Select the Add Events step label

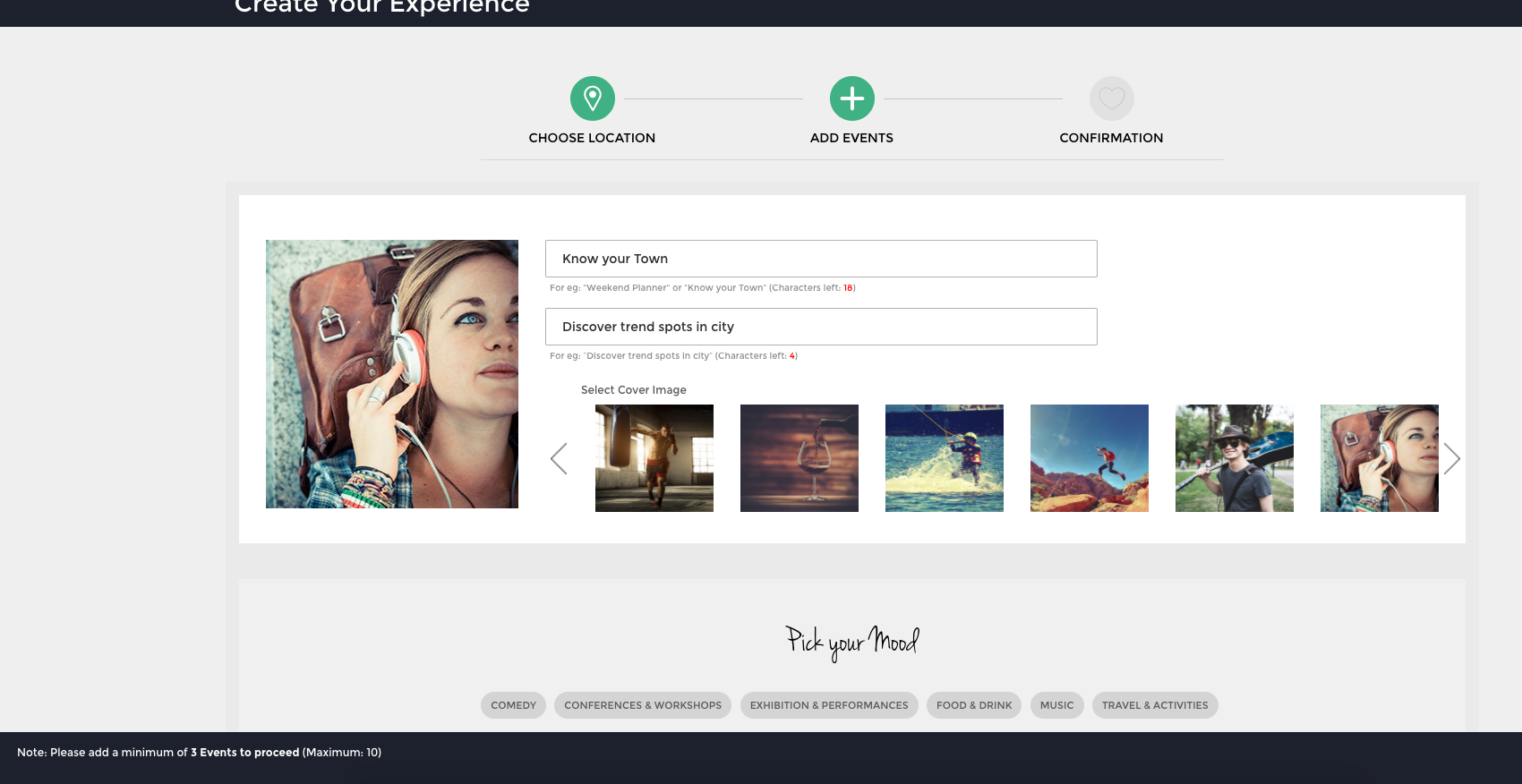coord(851,138)
